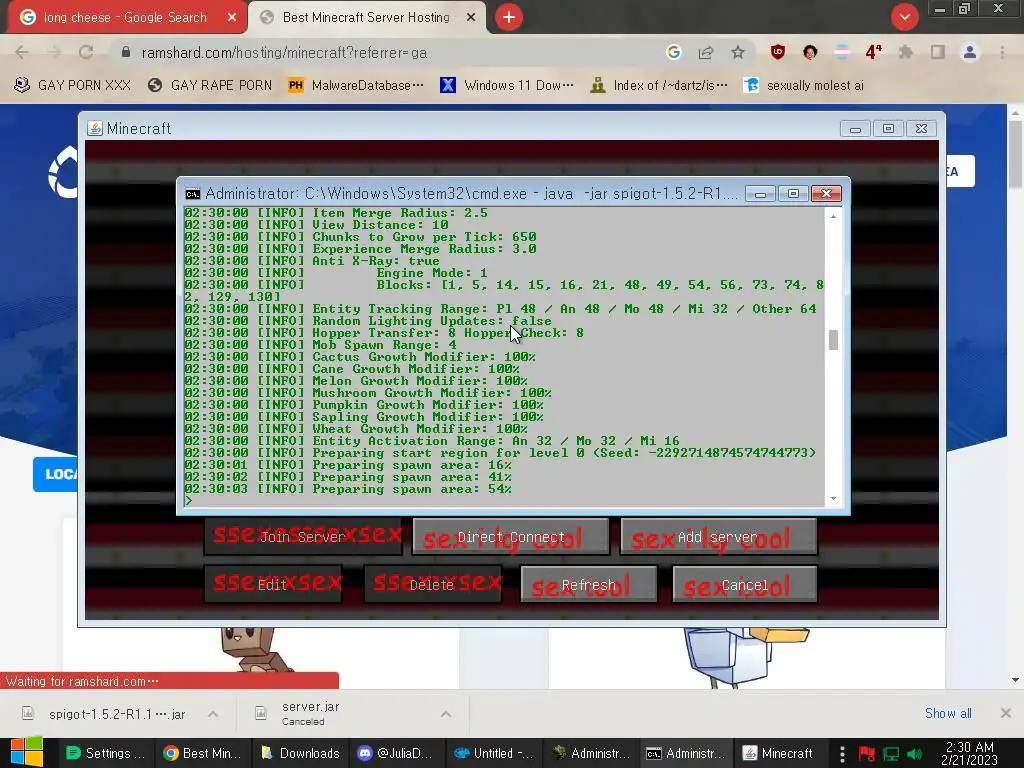This screenshot has height=768, width=1024.
Task: Click the cmd icon in console title bar
Action: 193,194
